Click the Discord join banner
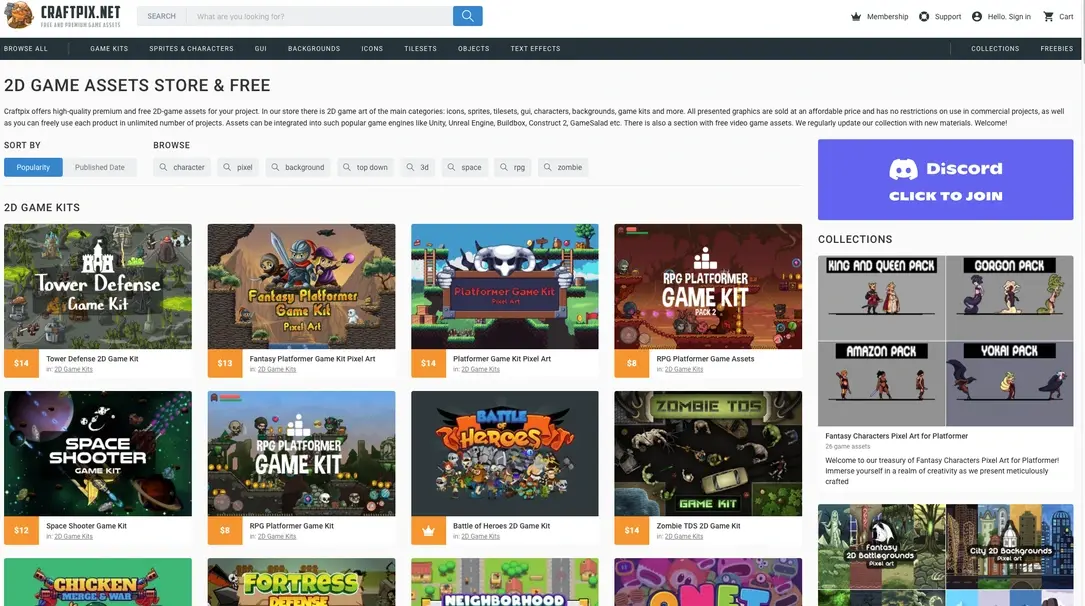The image size is (1085, 606). pyautogui.click(x=945, y=180)
